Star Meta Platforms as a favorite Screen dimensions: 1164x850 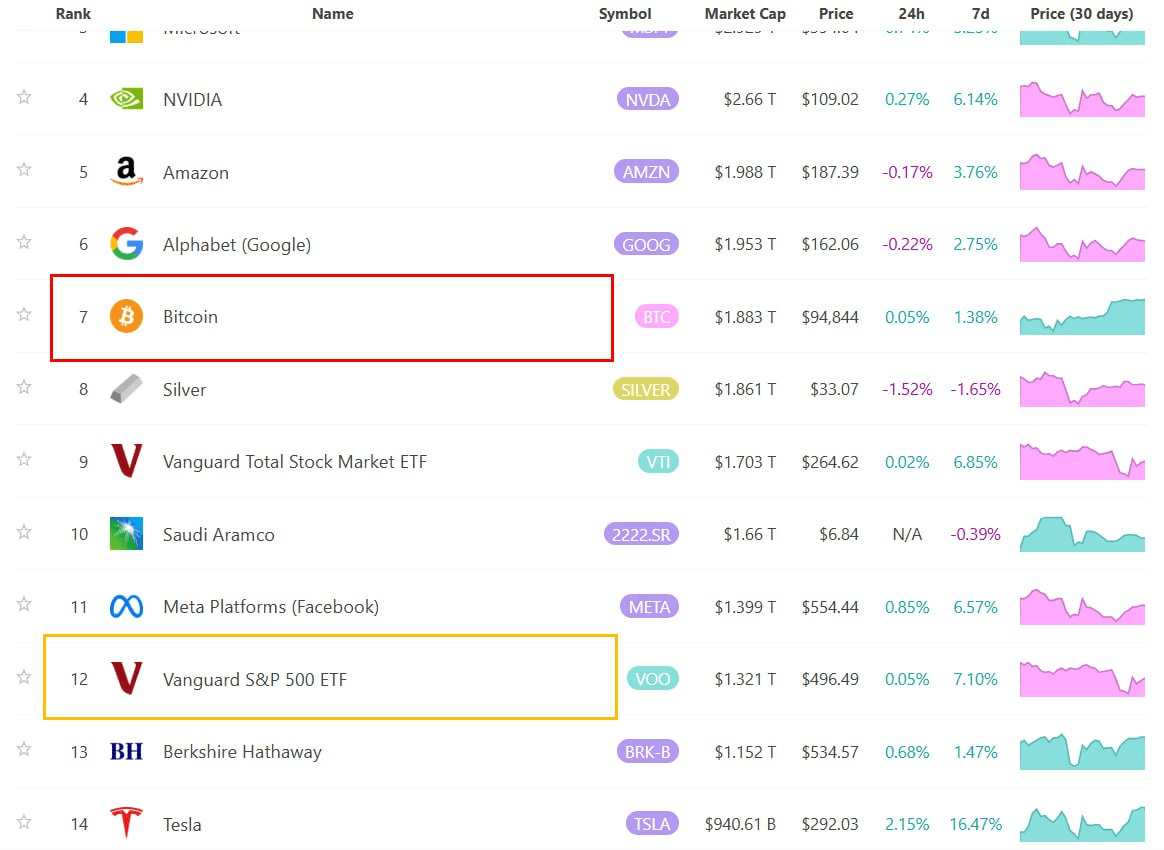point(24,604)
